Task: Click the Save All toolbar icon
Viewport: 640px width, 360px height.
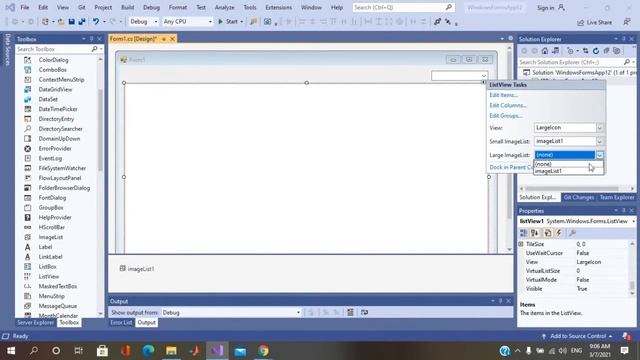Action: (82, 22)
